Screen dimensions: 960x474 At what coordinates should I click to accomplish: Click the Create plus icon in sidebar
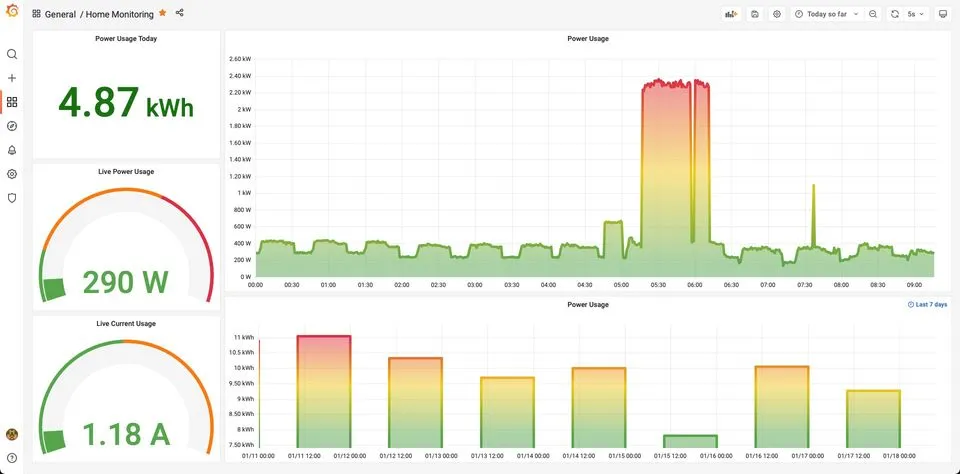click(x=12, y=78)
